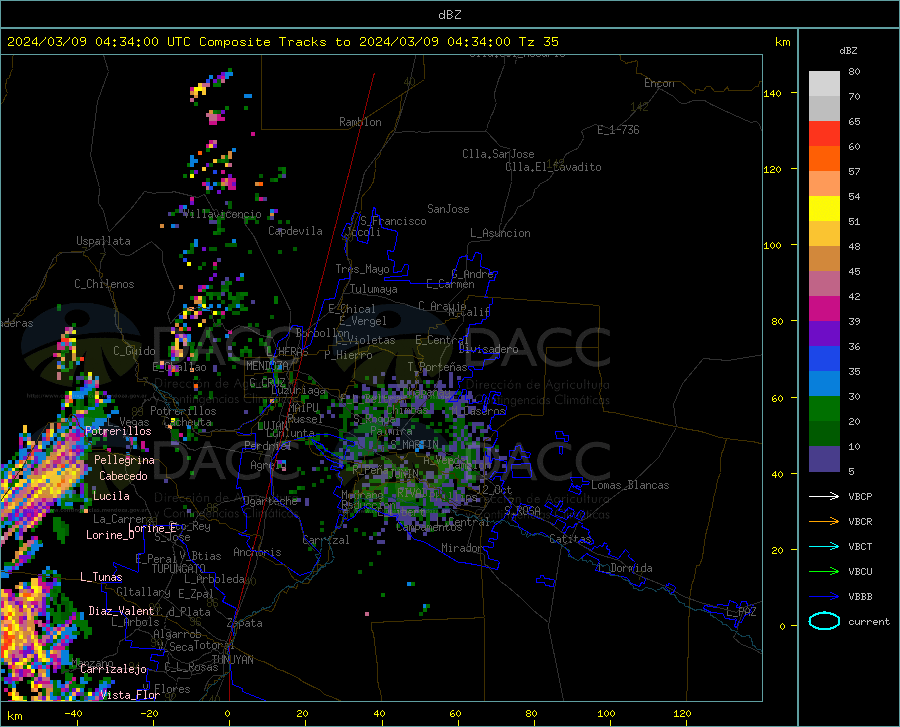Click the Clla.El_Cavadito map label

click(553, 167)
